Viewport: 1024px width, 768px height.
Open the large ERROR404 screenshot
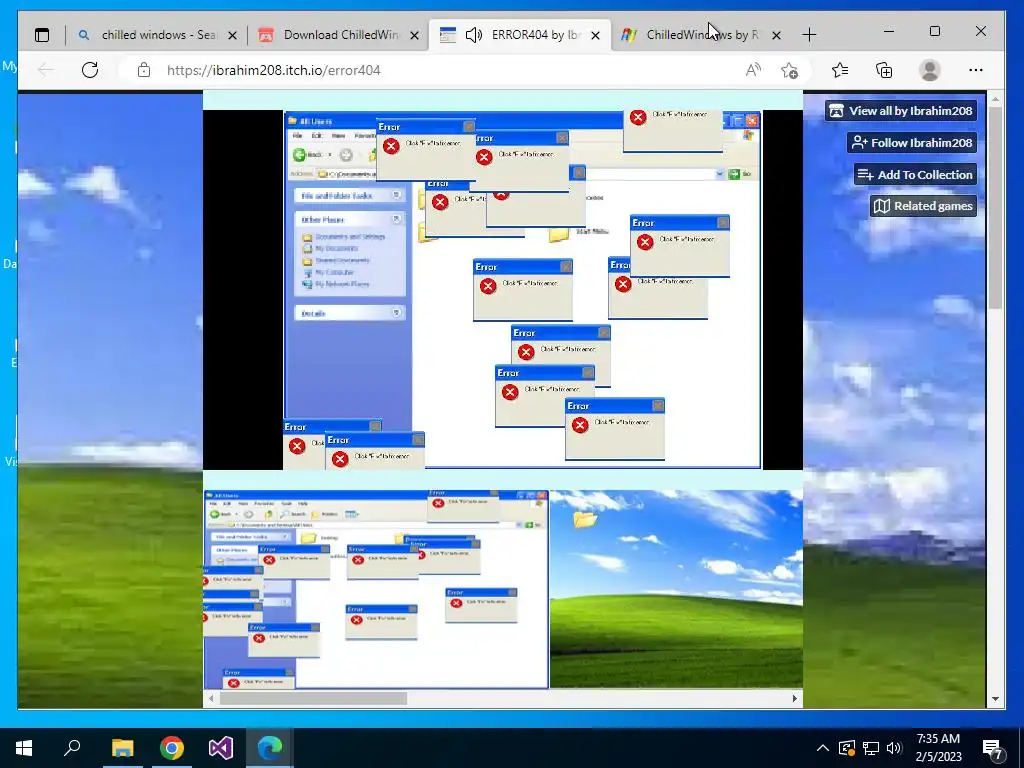point(503,289)
